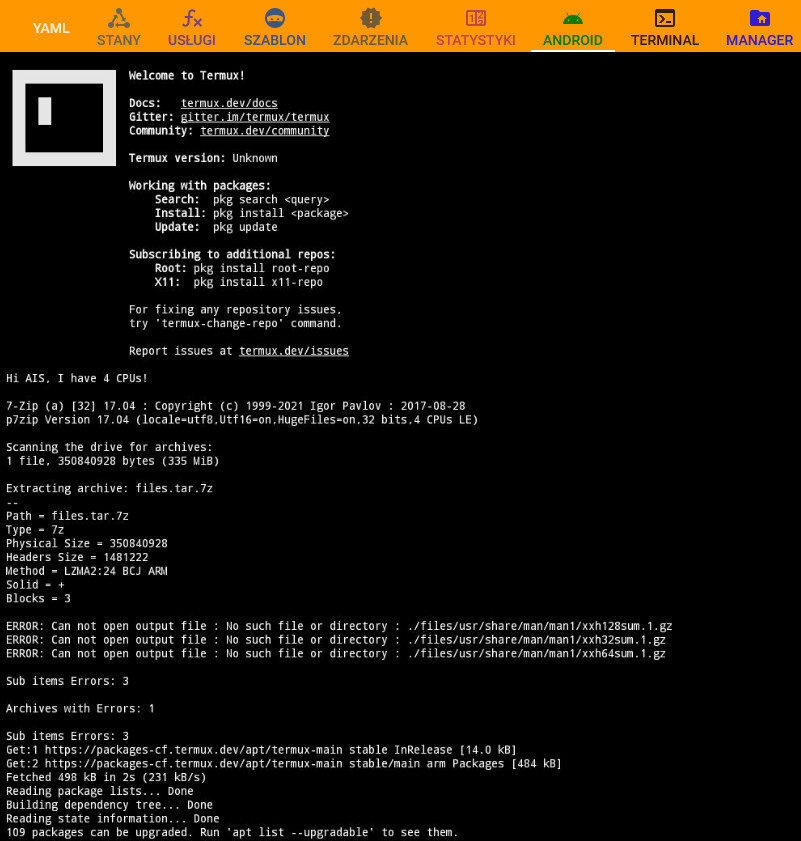The width and height of the screenshot is (801, 841).
Task: Open the gitter.im/termux/termux link
Action: coord(255,117)
